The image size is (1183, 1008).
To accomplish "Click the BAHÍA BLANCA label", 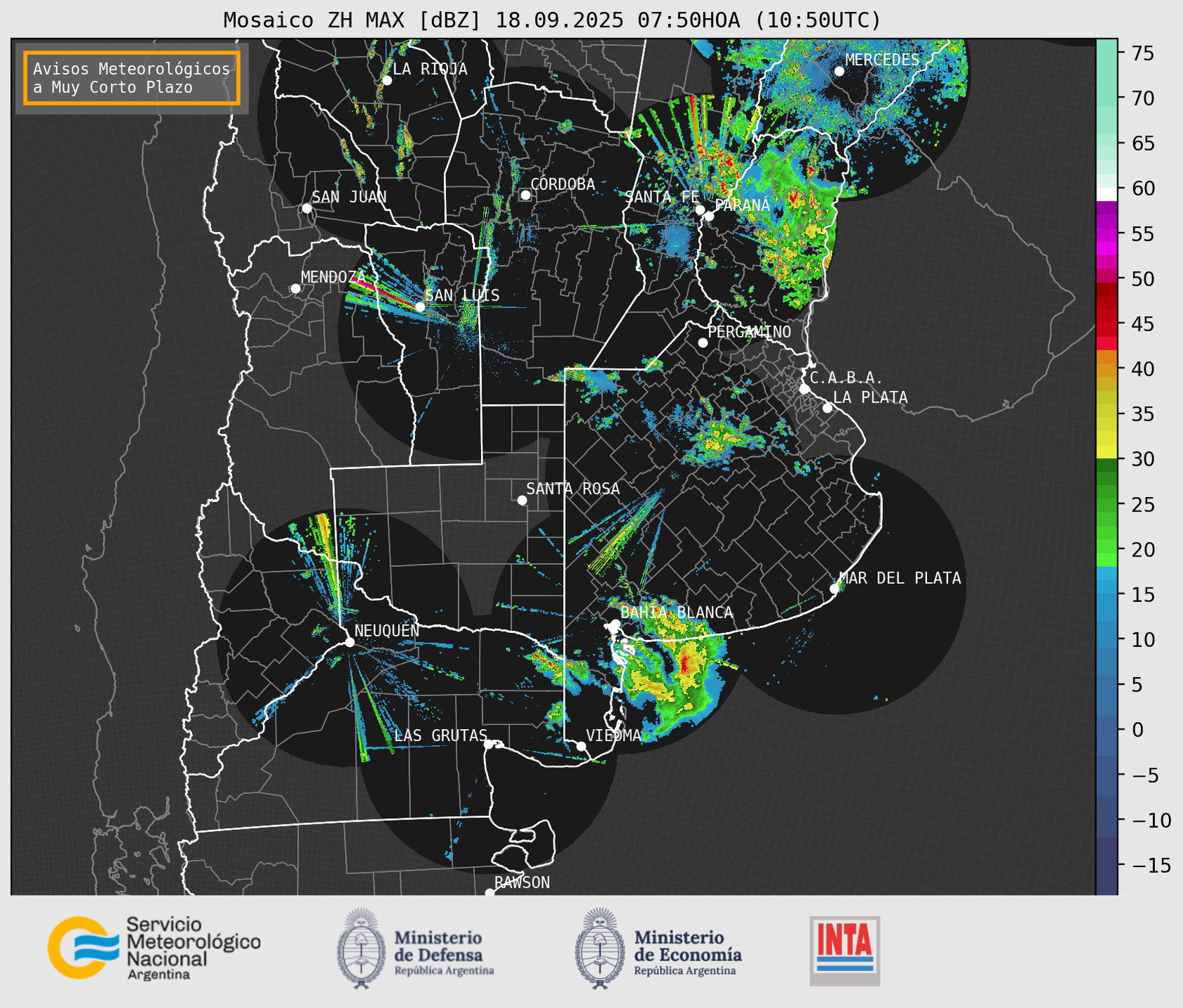I will [677, 613].
